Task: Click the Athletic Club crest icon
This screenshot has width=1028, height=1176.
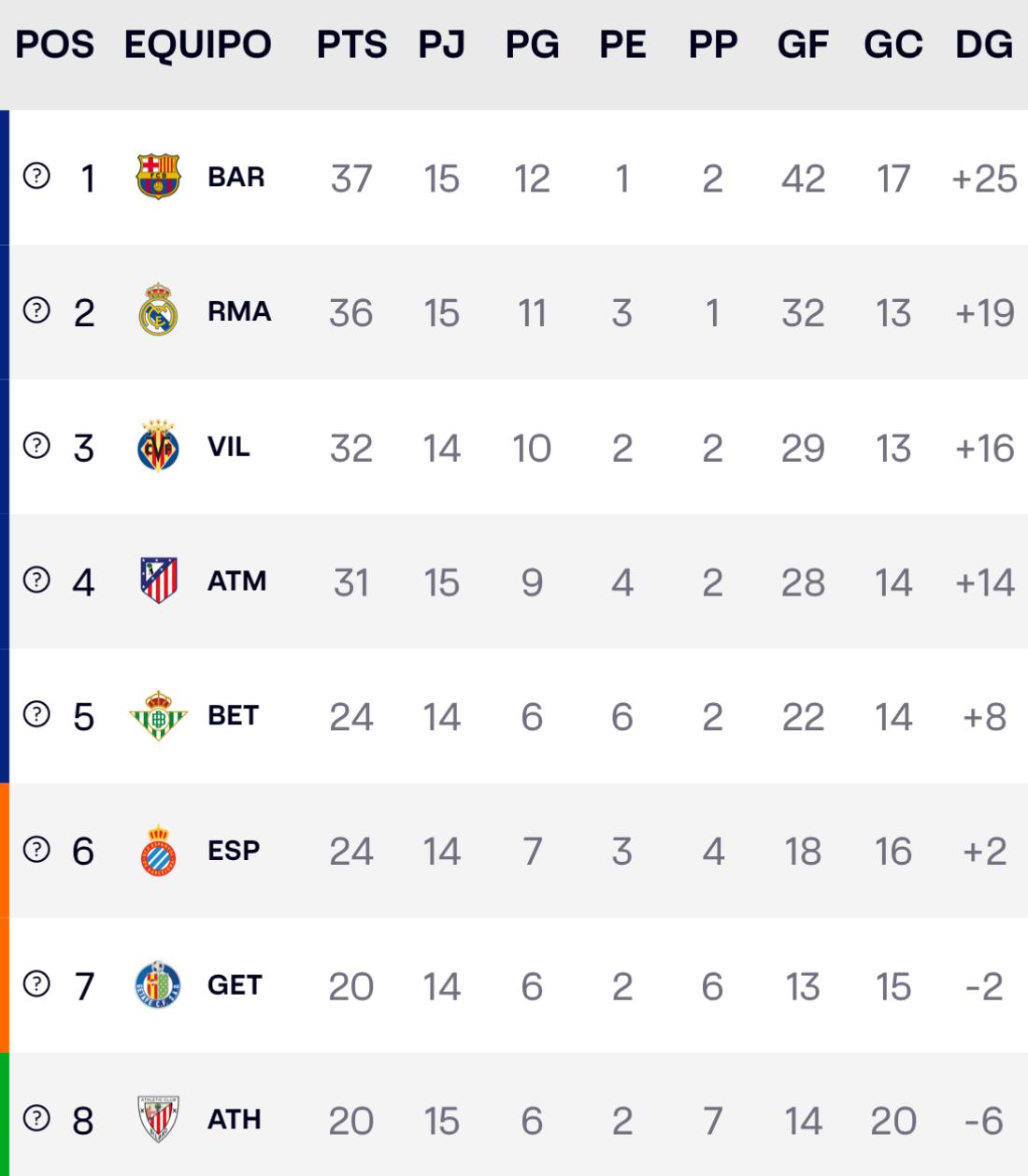Action: point(158,1119)
